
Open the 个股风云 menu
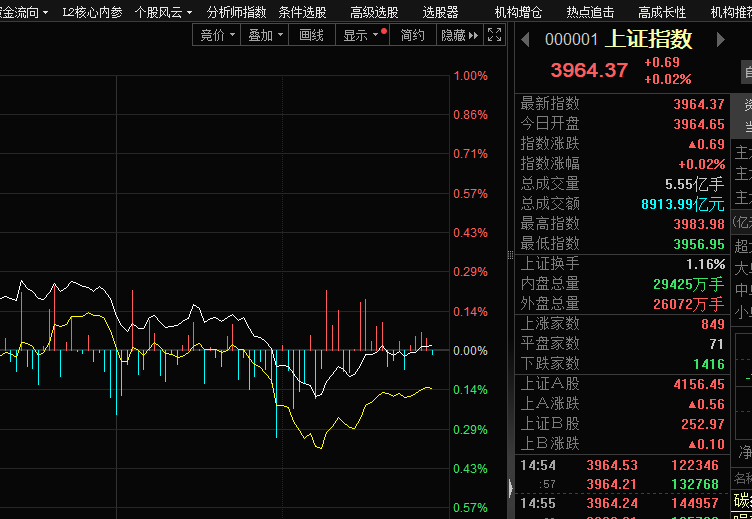[x=164, y=12]
